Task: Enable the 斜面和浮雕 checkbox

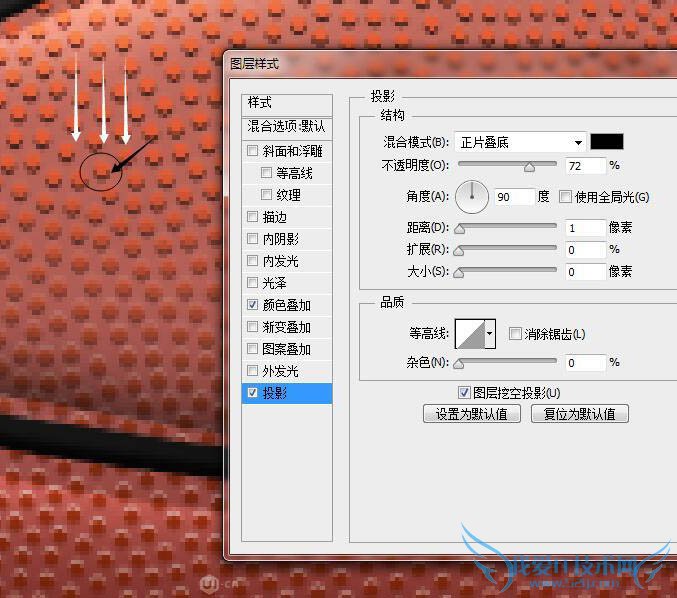Action: [x=252, y=151]
